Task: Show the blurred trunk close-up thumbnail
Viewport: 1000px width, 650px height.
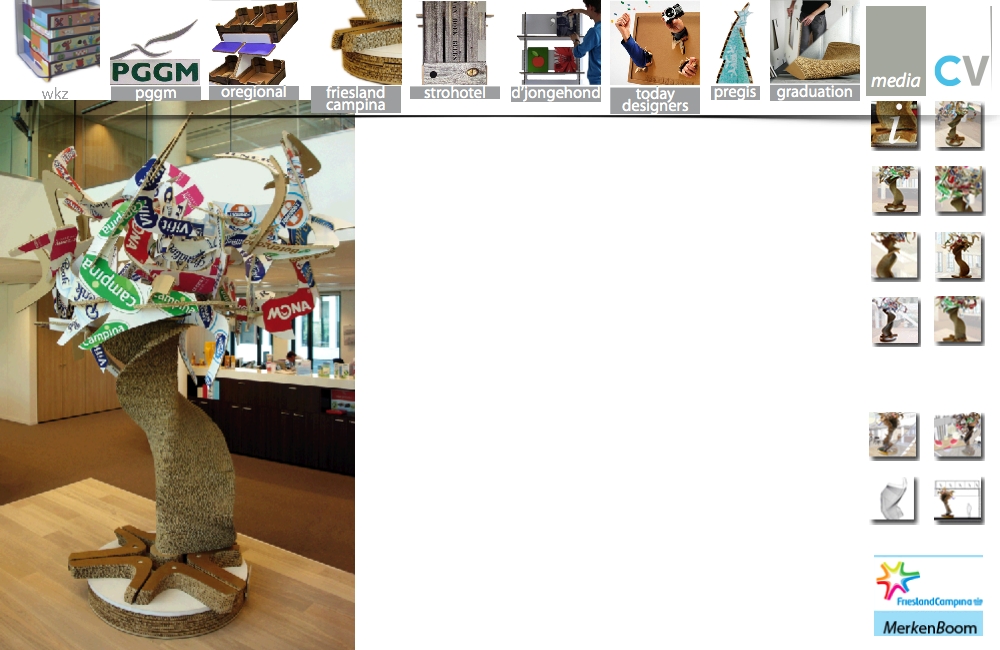Action: pyautogui.click(x=895, y=256)
